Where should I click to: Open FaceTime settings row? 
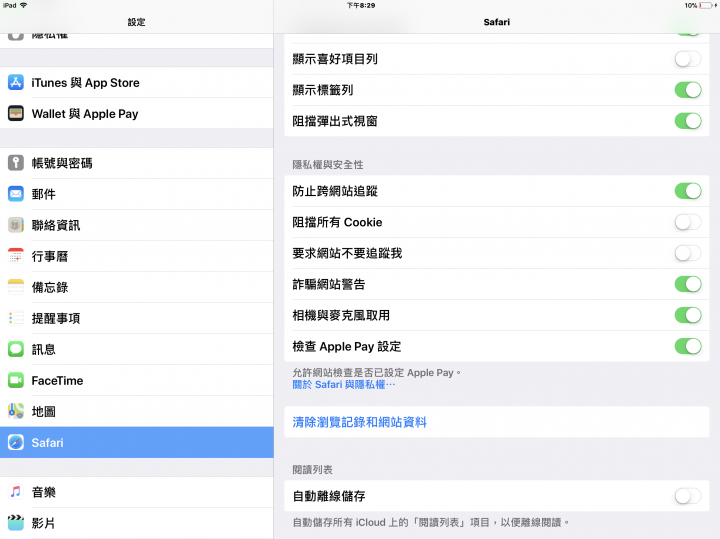137,380
